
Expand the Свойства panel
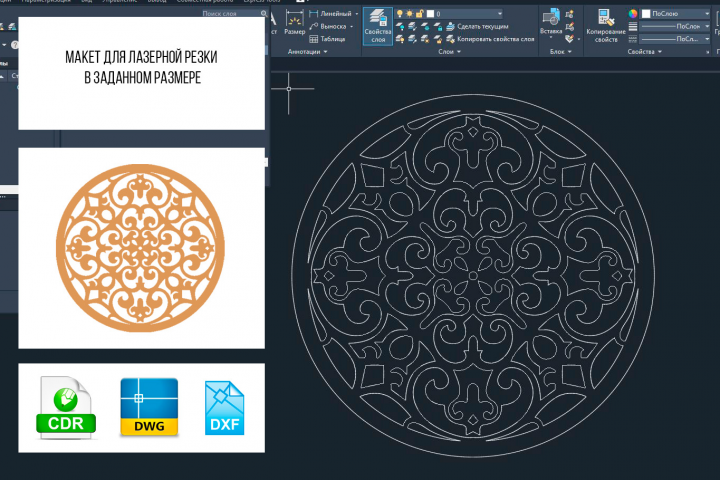[645, 51]
